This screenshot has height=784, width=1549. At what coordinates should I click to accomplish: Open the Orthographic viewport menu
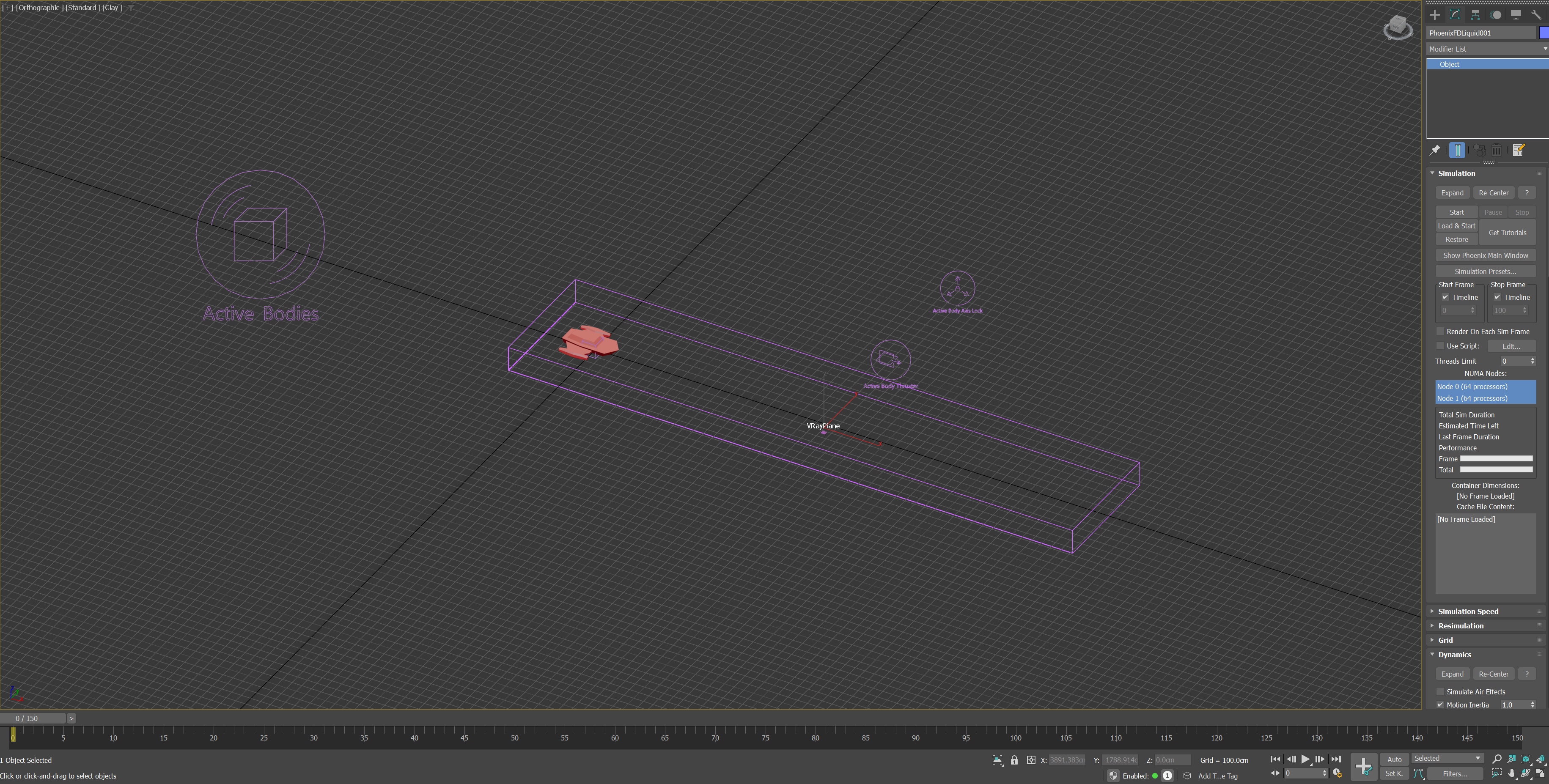click(40, 8)
